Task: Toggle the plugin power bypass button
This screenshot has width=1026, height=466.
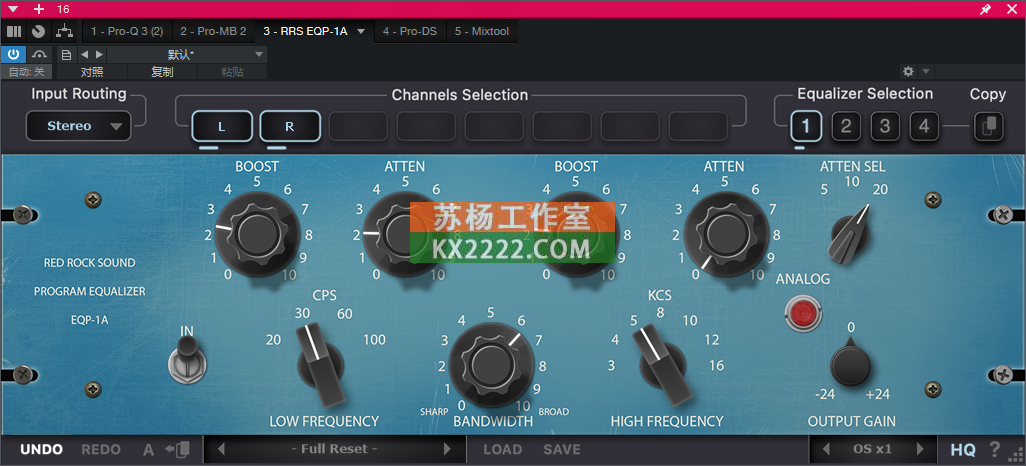Action: pyautogui.click(x=13, y=54)
